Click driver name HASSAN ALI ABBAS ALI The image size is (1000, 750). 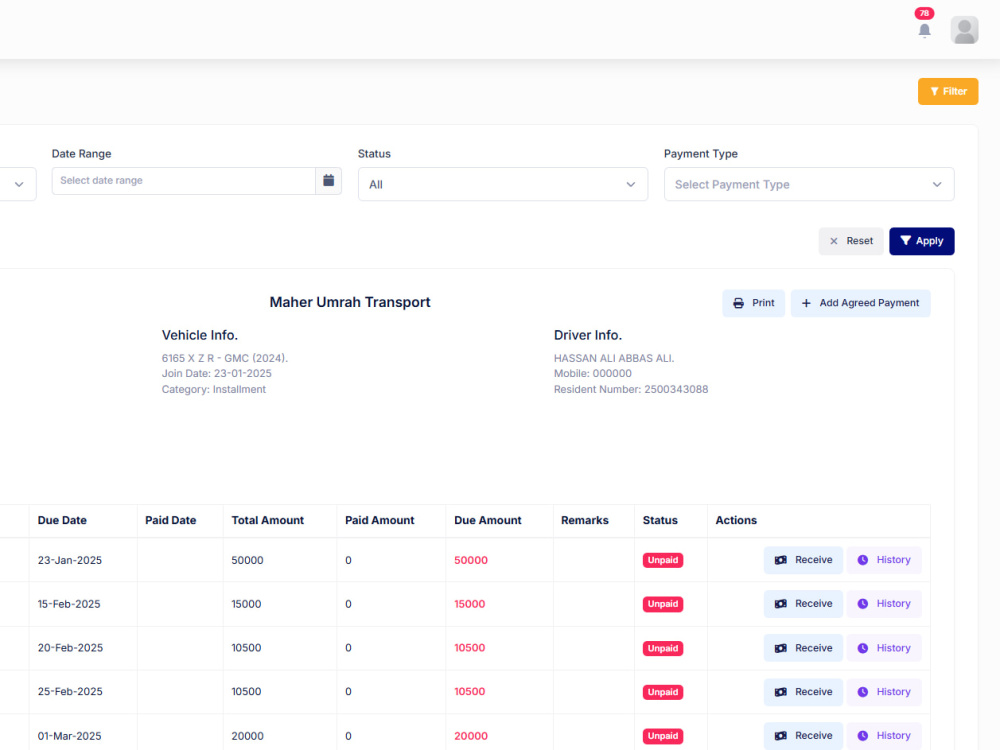pos(614,358)
